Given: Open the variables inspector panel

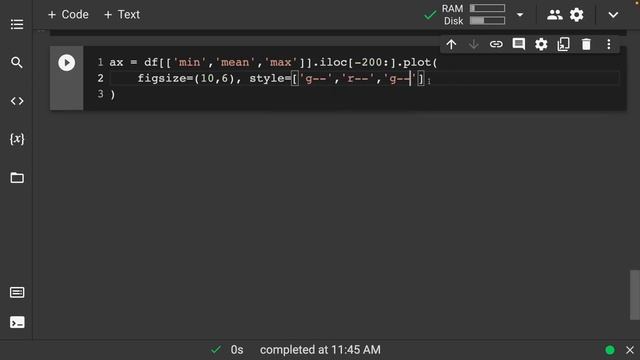Looking at the screenshot, I should [17, 139].
